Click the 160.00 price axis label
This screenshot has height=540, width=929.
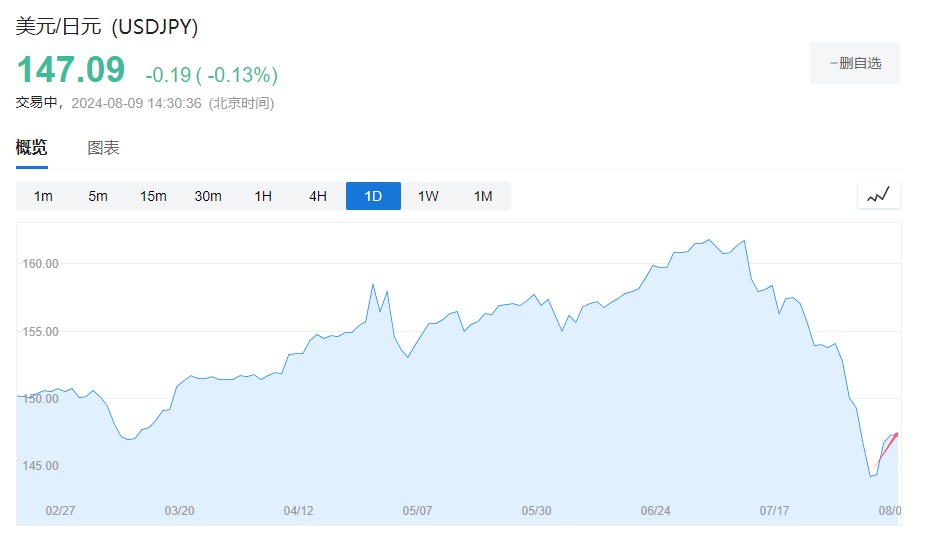click(x=41, y=264)
